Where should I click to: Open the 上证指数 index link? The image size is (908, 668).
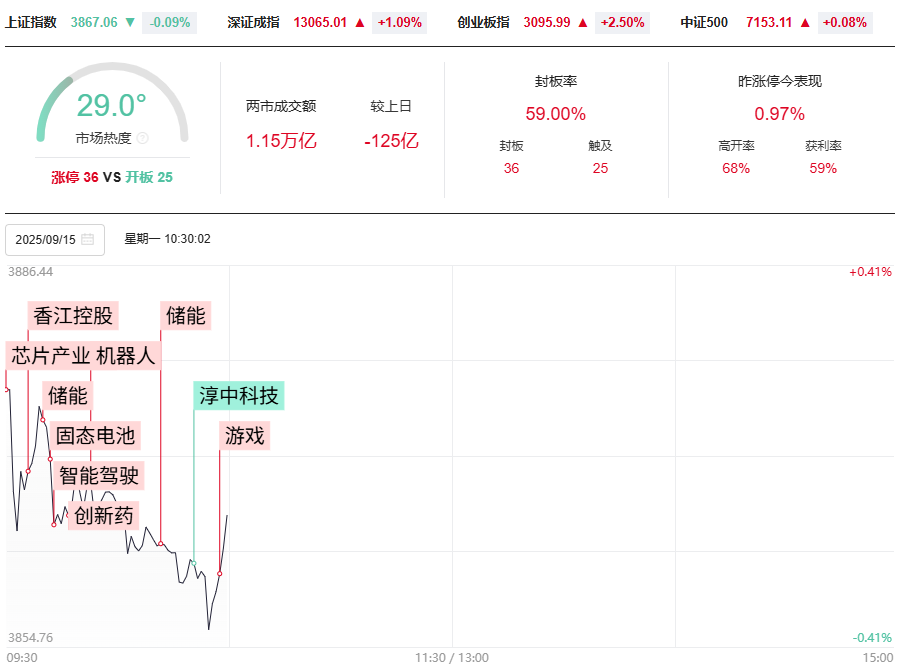pyautogui.click(x=31, y=22)
